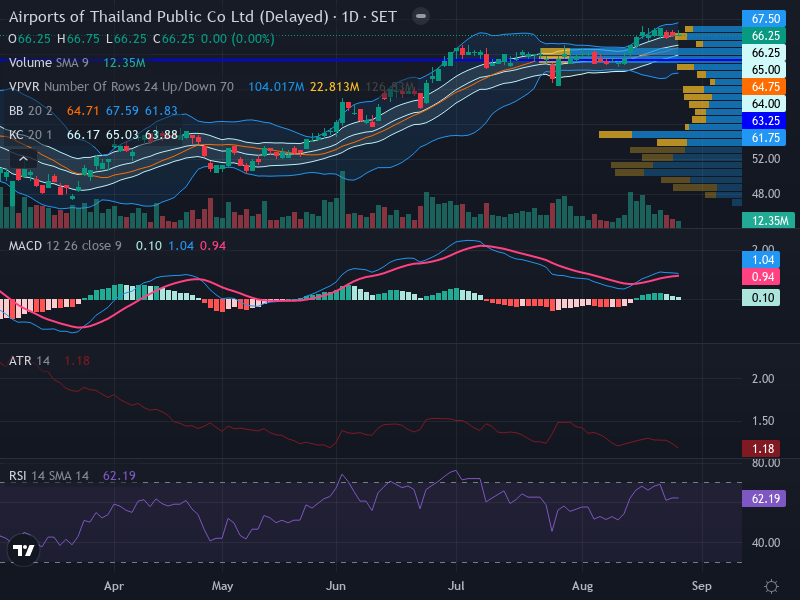The height and width of the screenshot is (600, 800).
Task: Select the RSI 14 SMA 14 legend
Action: pos(49,476)
